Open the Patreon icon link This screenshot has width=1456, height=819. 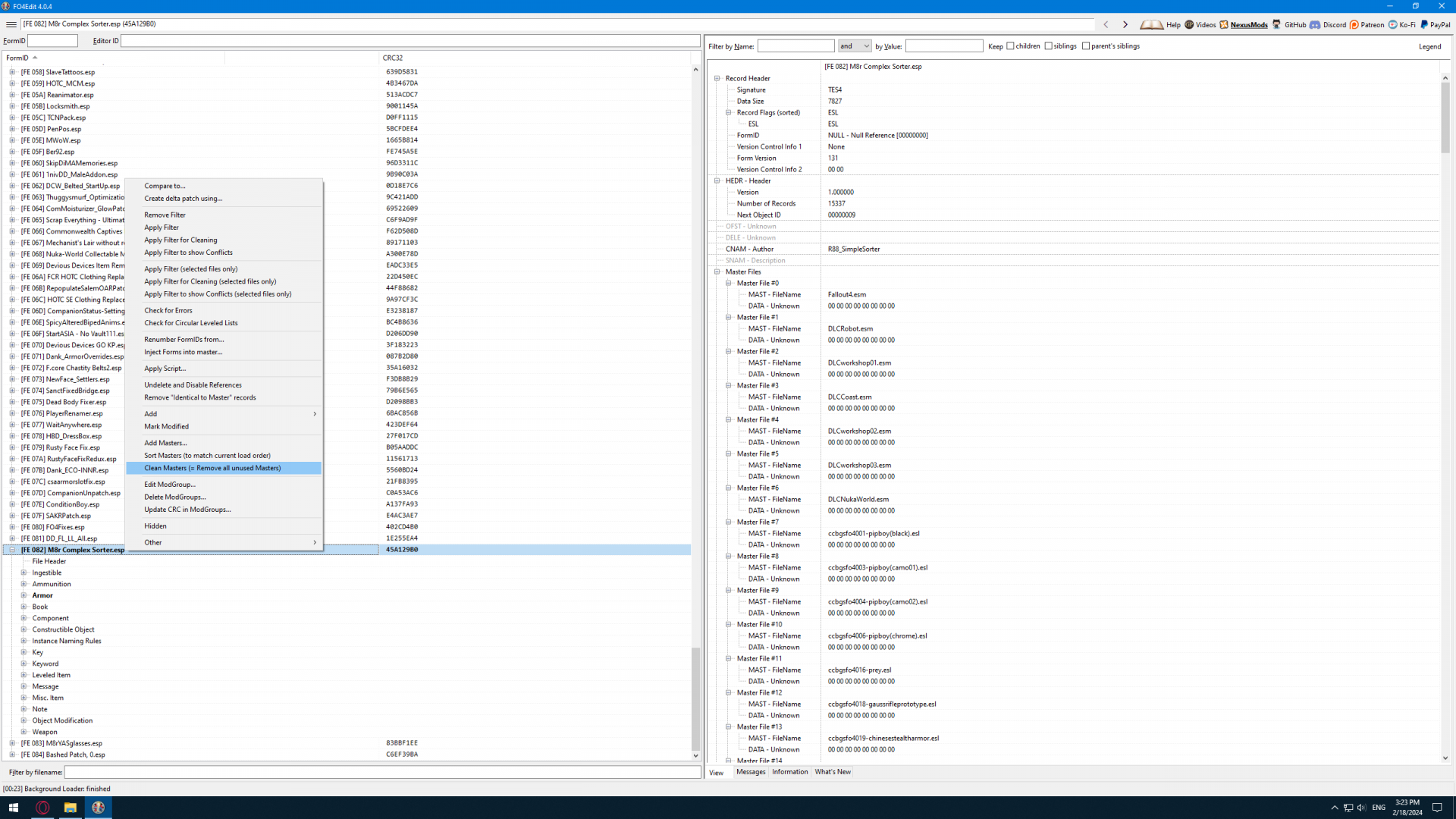click(1354, 24)
